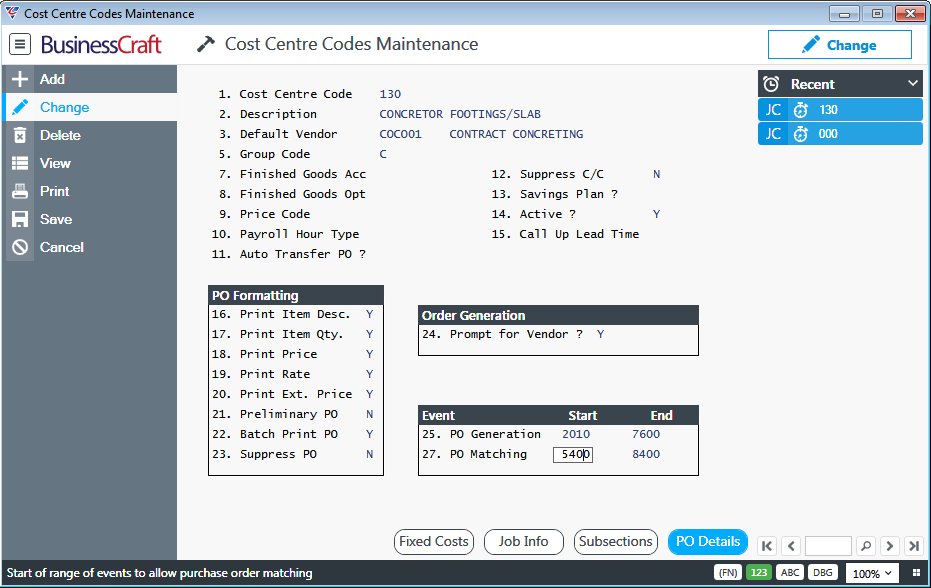Click the Print Rate value Y

point(369,374)
